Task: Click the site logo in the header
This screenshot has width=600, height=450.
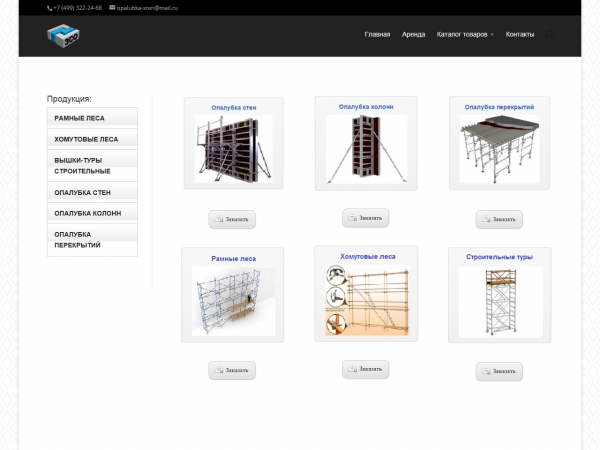Action: click(62, 35)
